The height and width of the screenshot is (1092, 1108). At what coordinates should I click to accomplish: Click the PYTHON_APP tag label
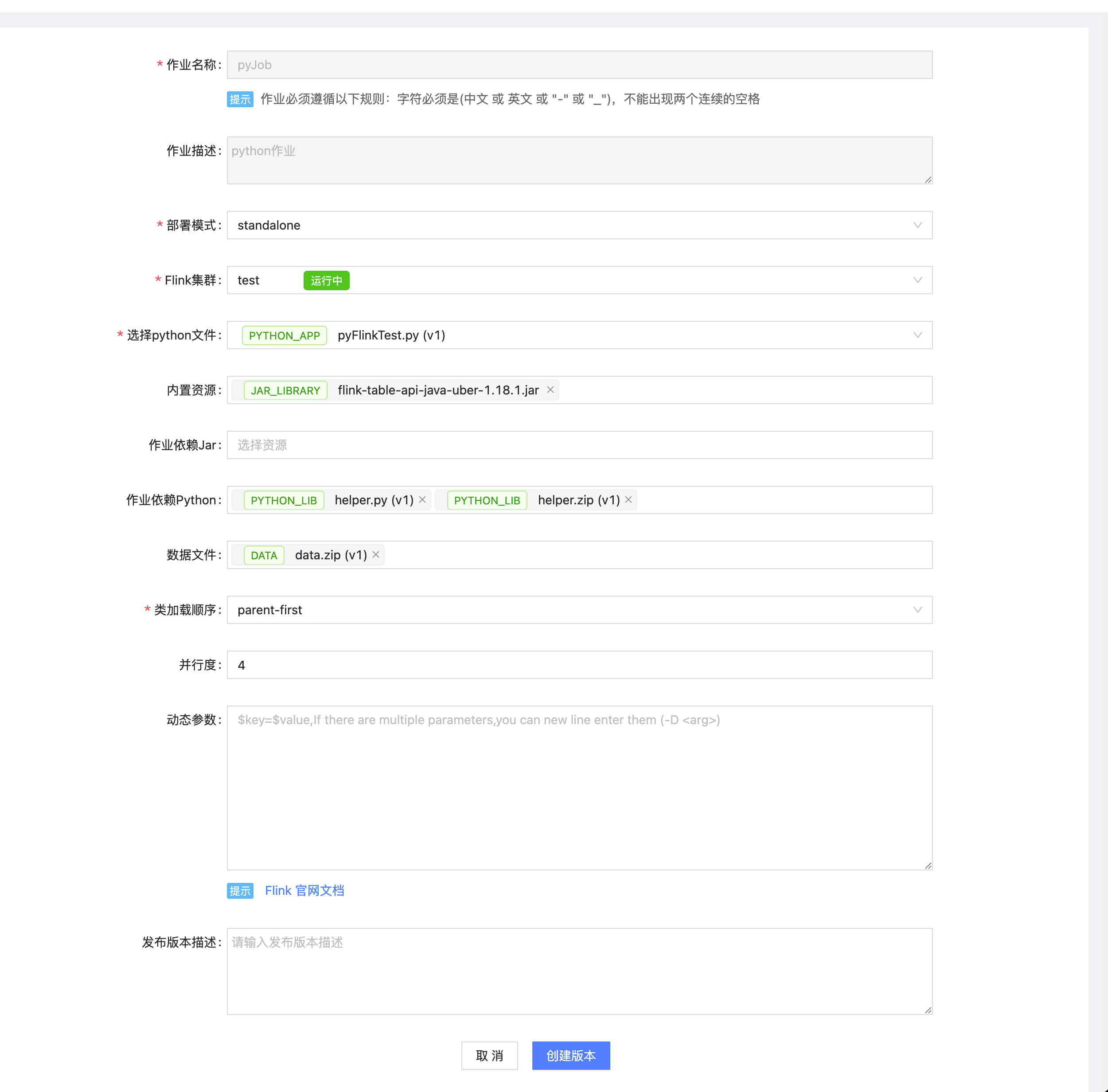click(x=285, y=335)
